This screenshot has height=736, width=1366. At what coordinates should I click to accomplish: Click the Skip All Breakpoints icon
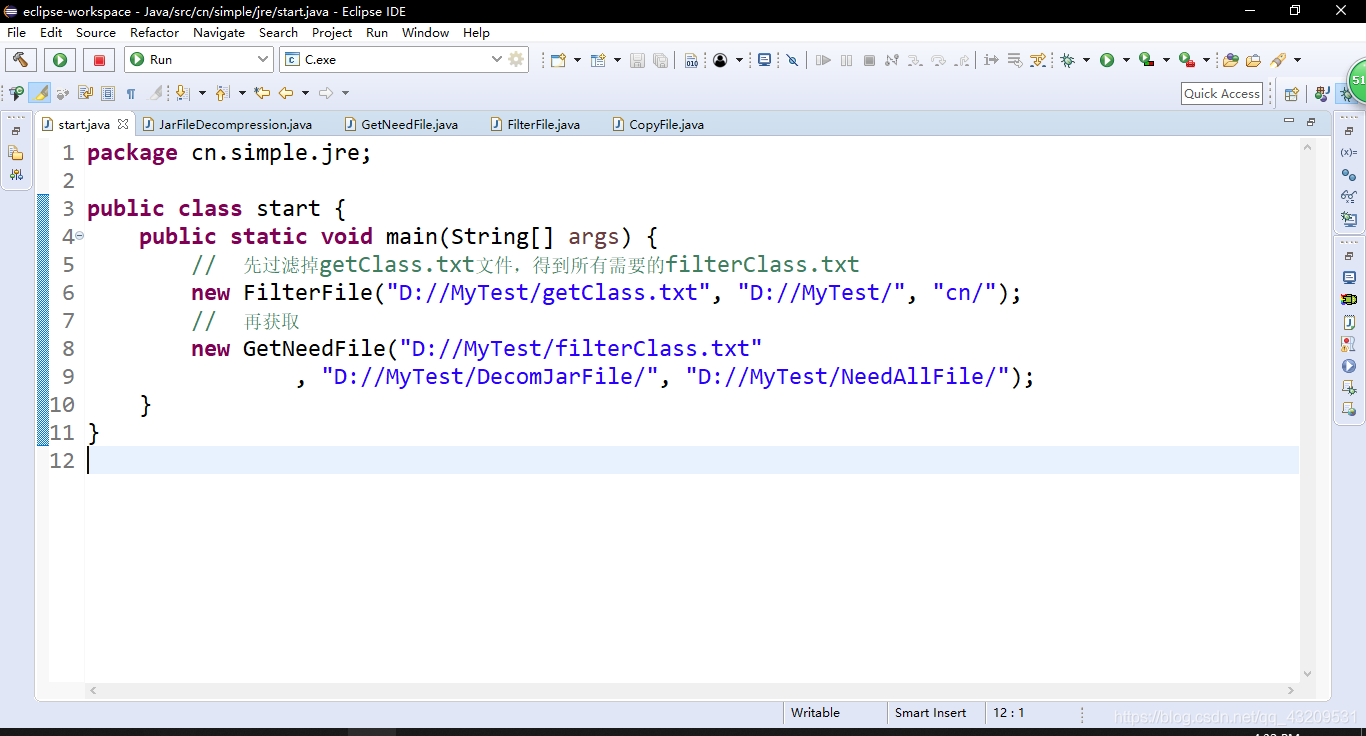(792, 60)
